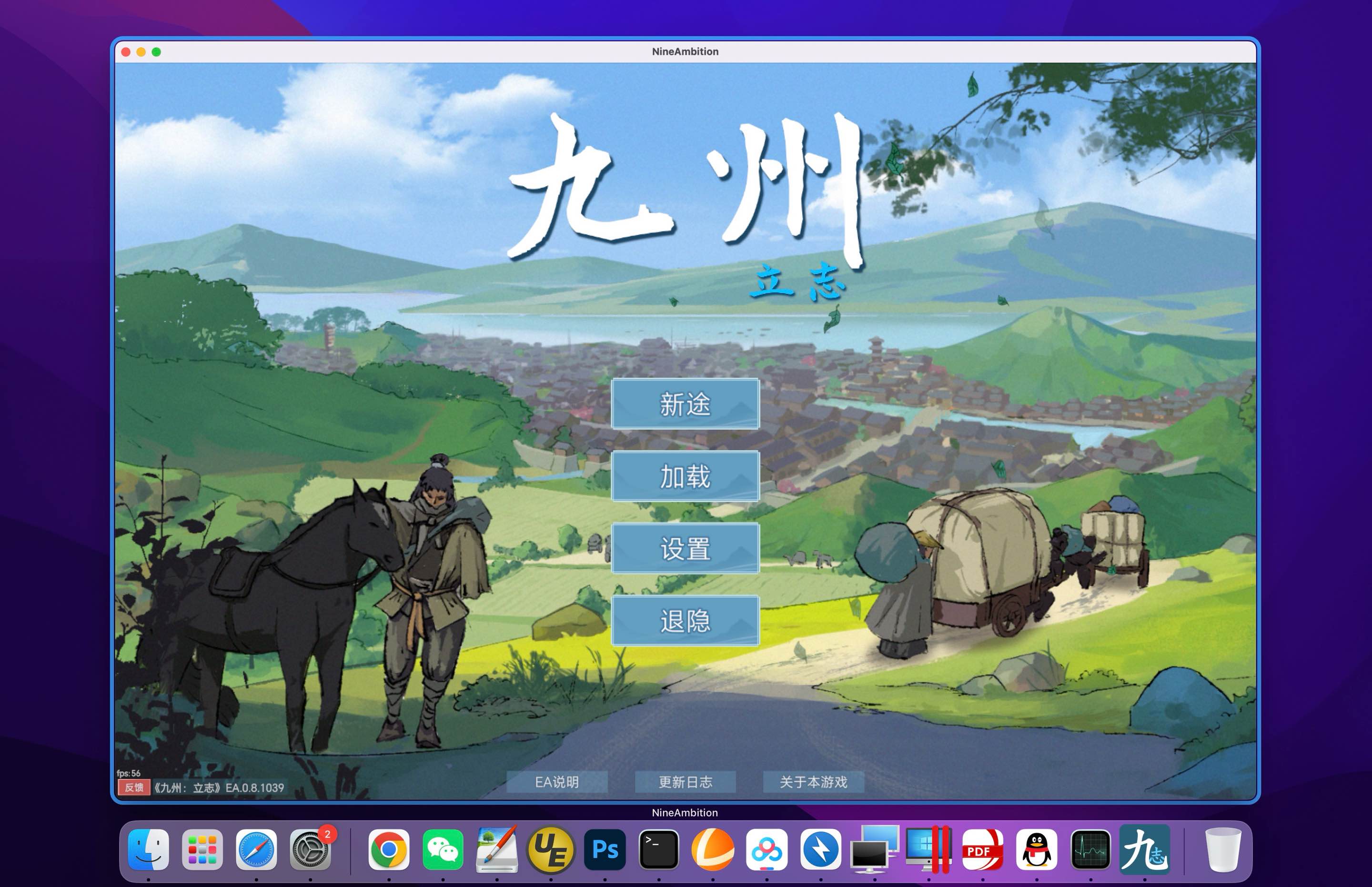This screenshot has height=887, width=1372.
Task: Open Activity Monitor from the dock
Action: [1090, 849]
